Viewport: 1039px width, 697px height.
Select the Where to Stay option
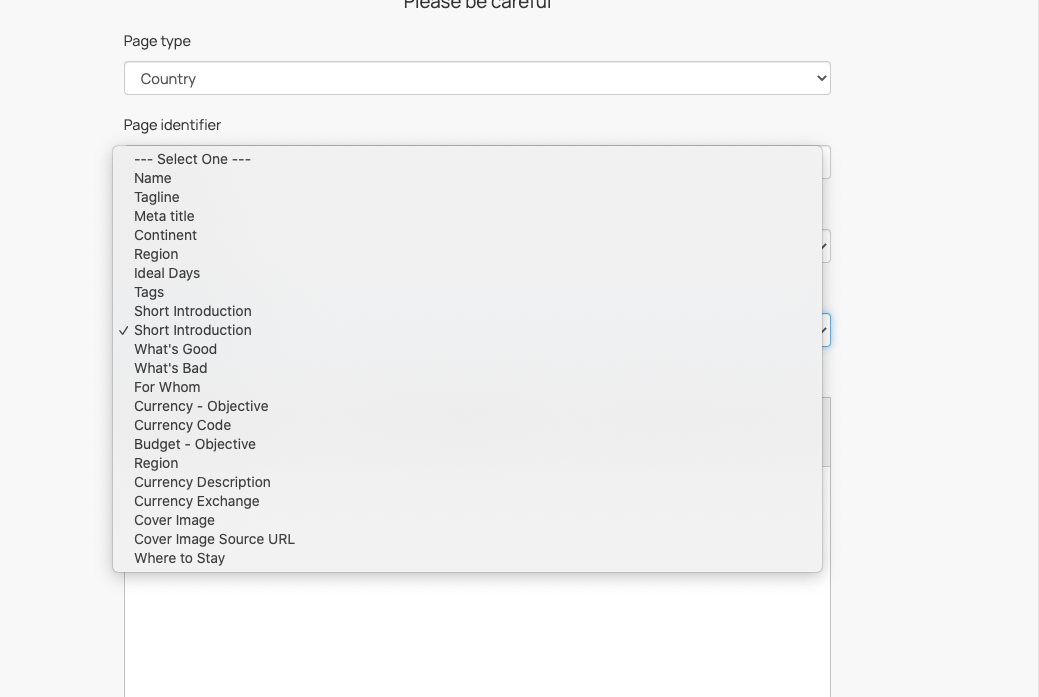(467, 559)
